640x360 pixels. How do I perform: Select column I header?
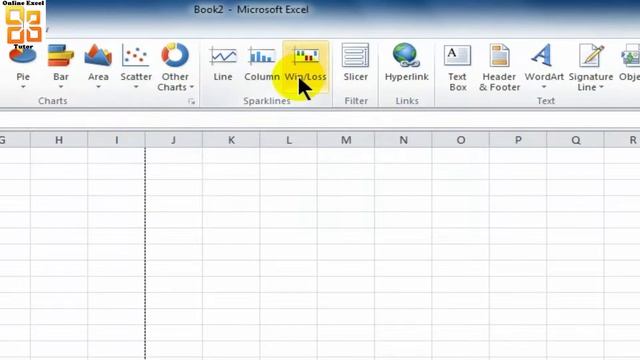116,140
